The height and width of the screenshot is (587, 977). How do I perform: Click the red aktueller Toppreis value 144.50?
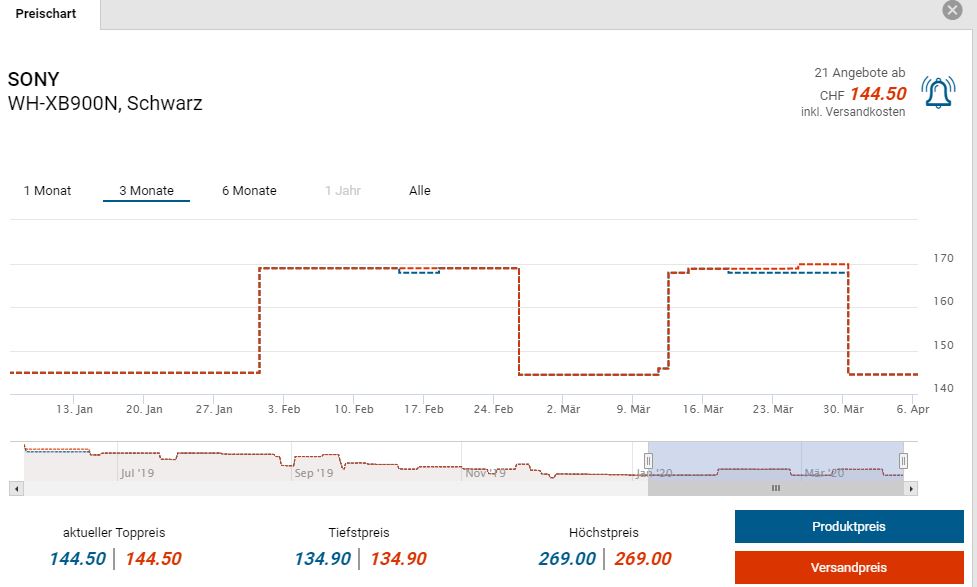153,558
